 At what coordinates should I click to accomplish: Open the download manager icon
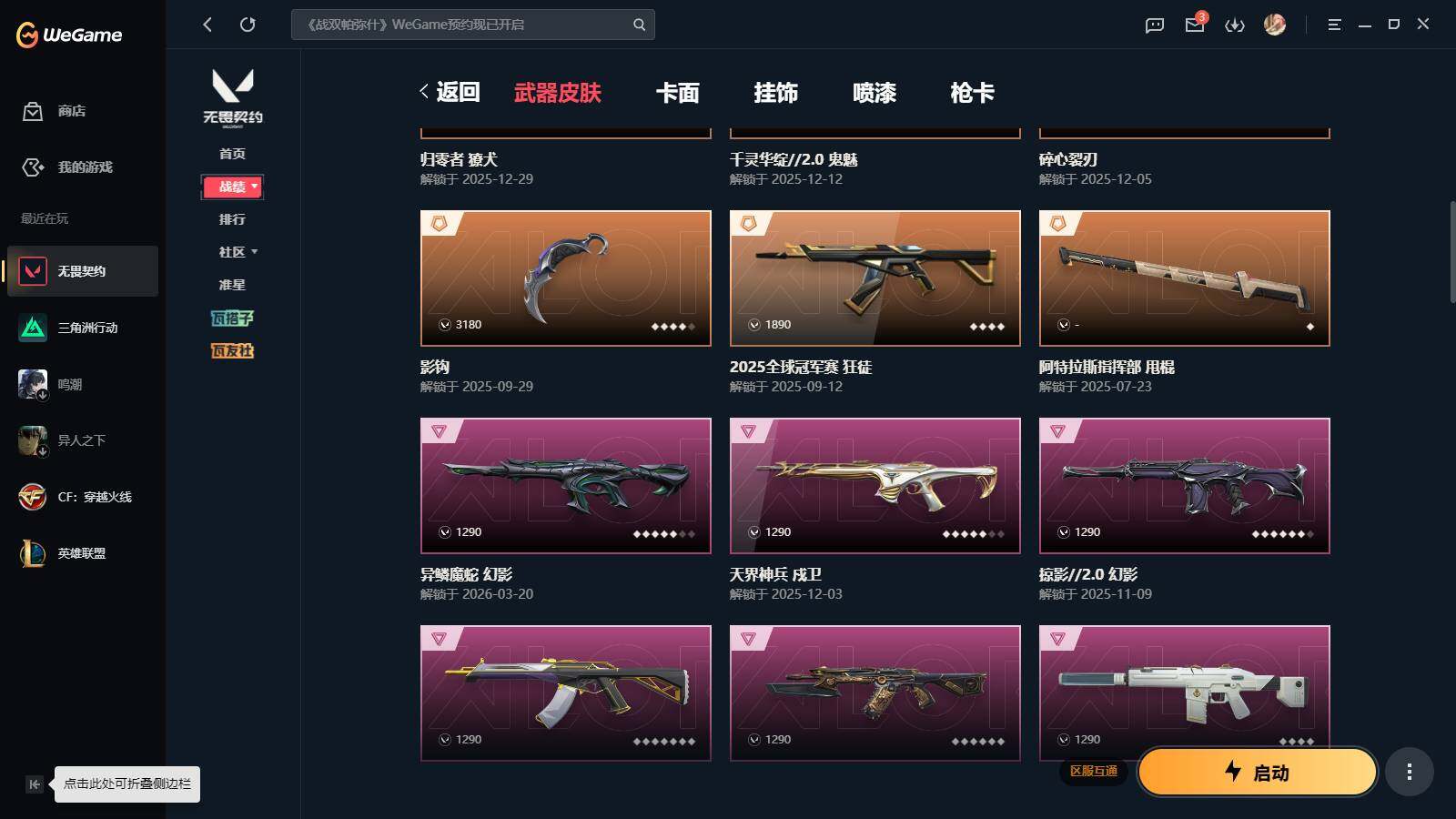pos(1235,25)
